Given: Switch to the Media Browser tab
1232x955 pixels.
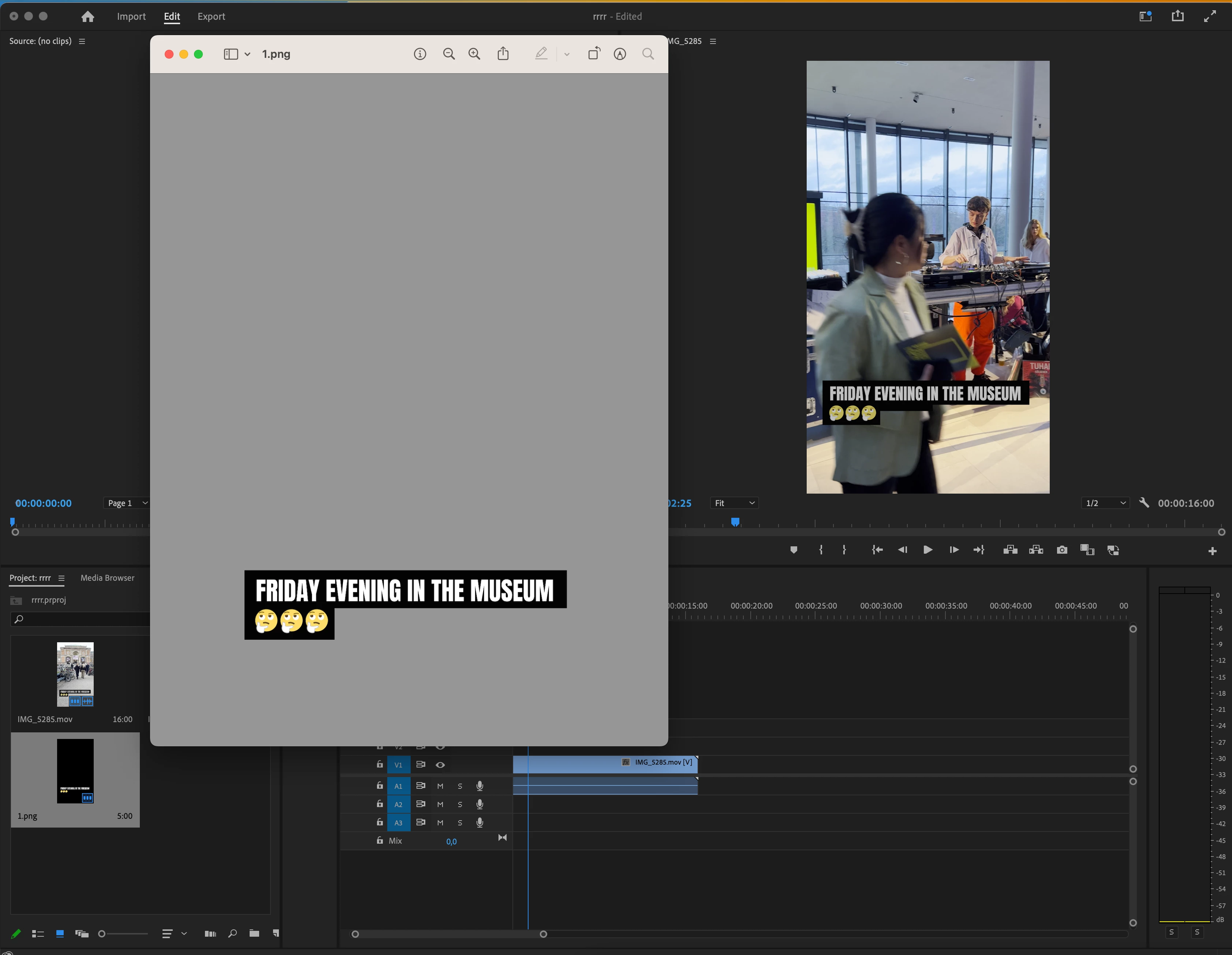Looking at the screenshot, I should [107, 578].
